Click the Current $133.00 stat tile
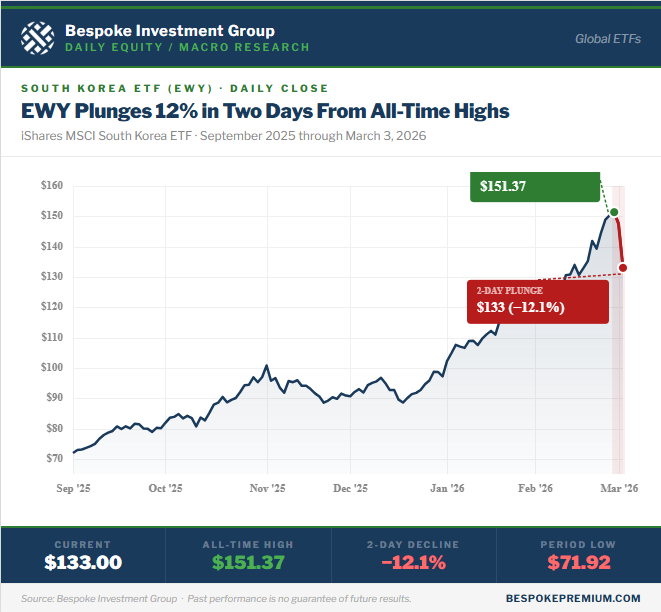The width and height of the screenshot is (661, 612). click(83, 555)
